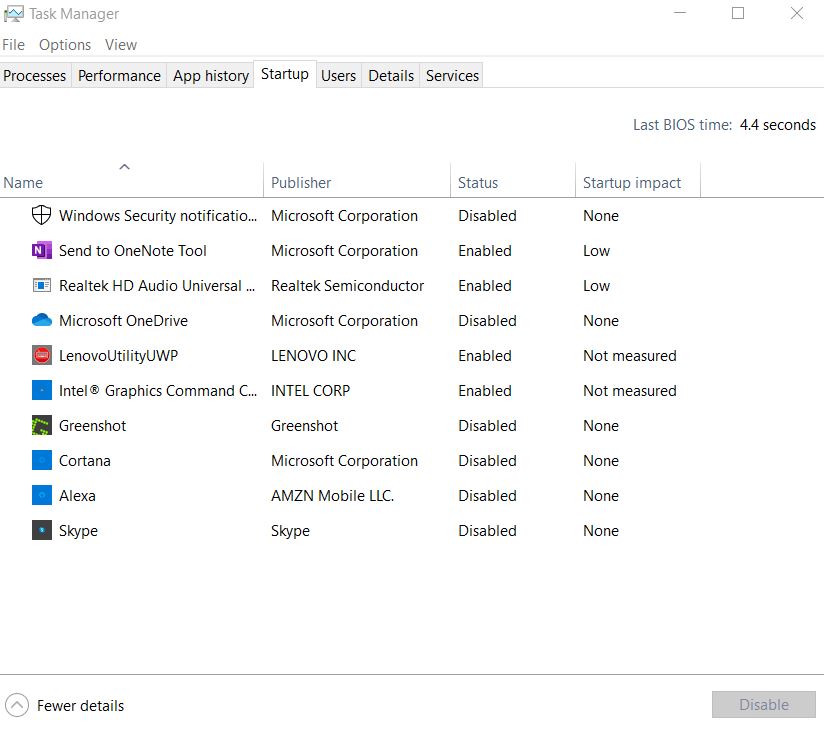Viewport: 824px width, 734px height.
Task: Select the Greenshot entry name
Action: (x=92, y=426)
